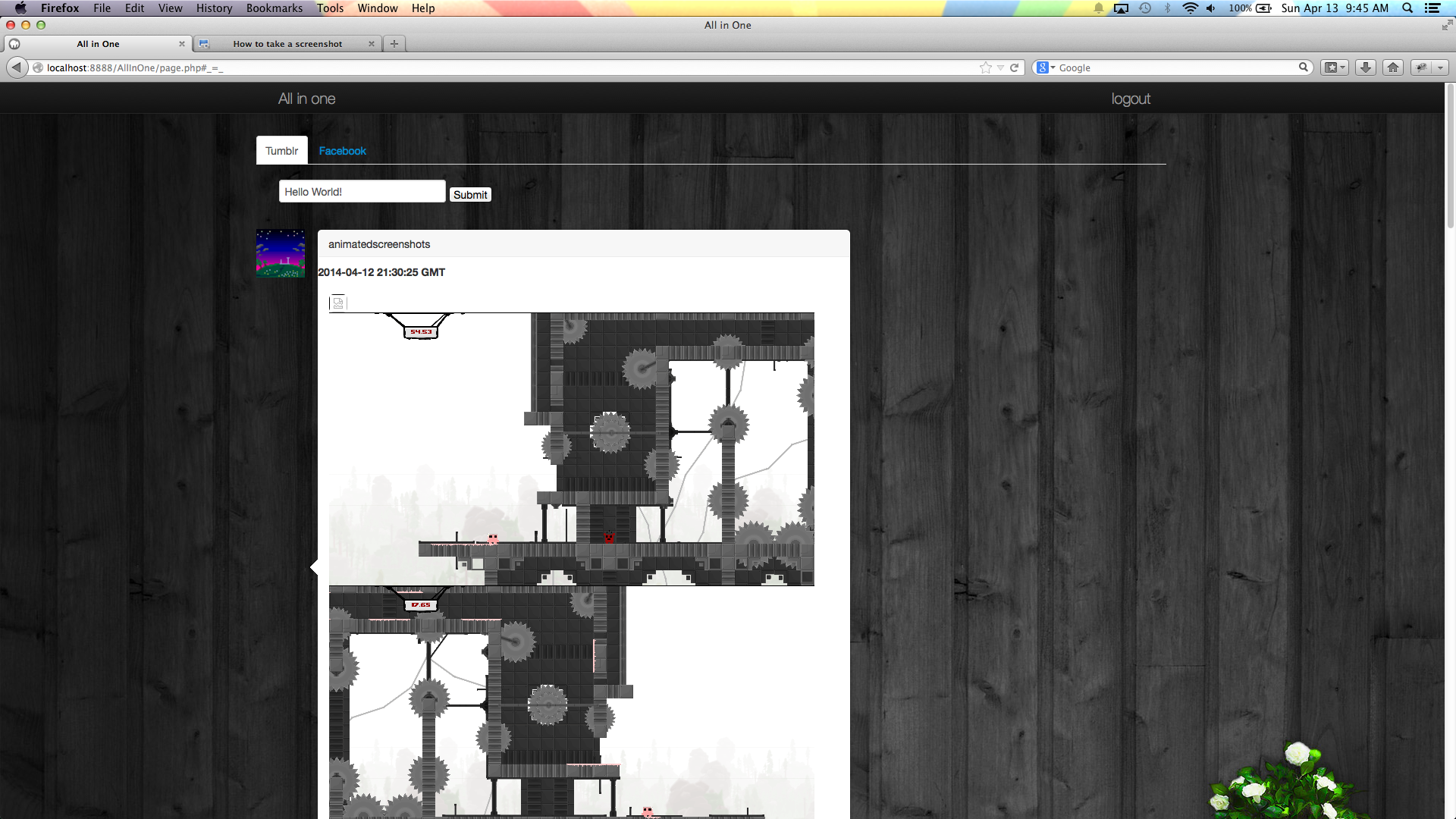This screenshot has height=819, width=1456.
Task: Click the address bar URL field
Action: tap(508, 67)
